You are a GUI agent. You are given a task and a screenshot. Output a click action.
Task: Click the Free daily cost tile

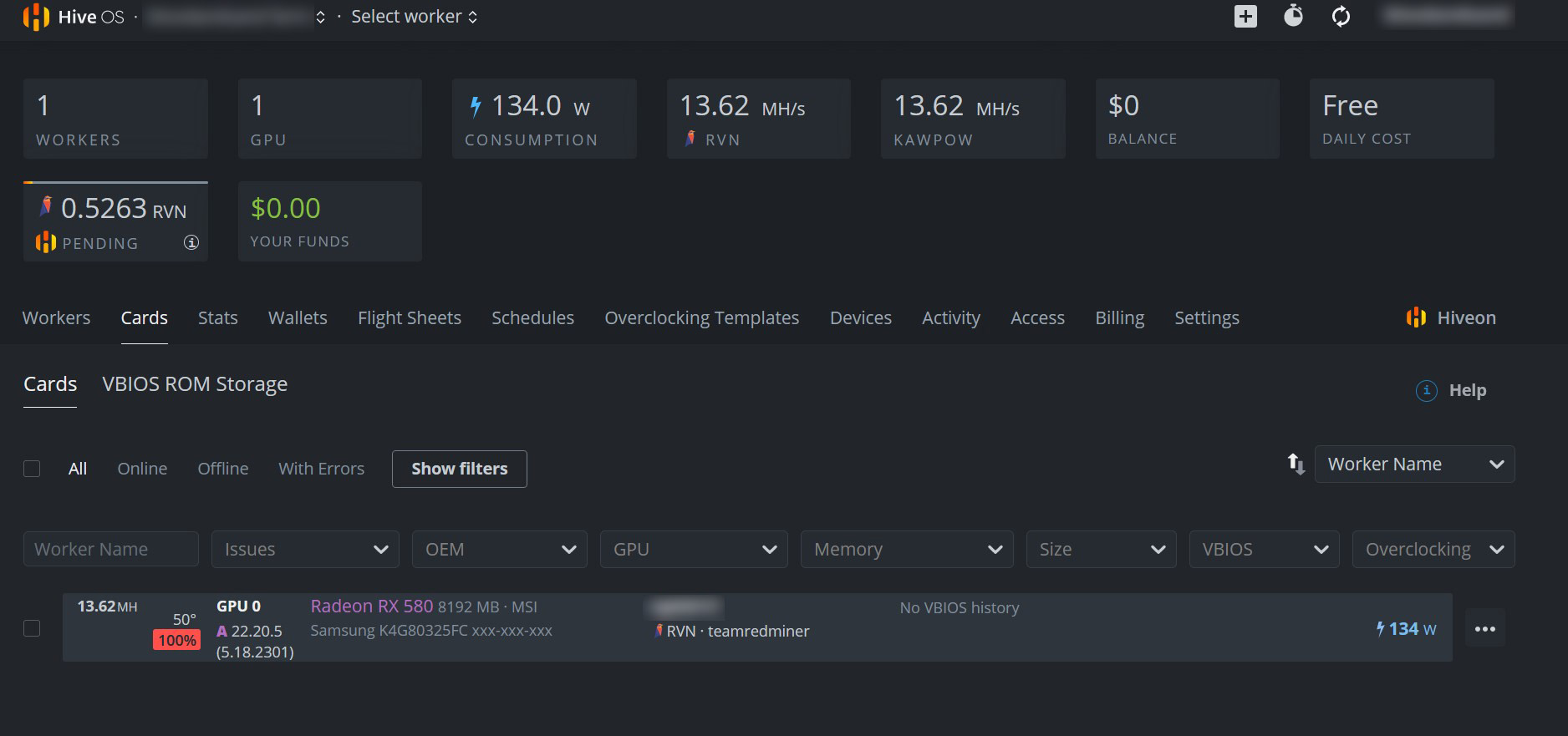[x=1402, y=119]
